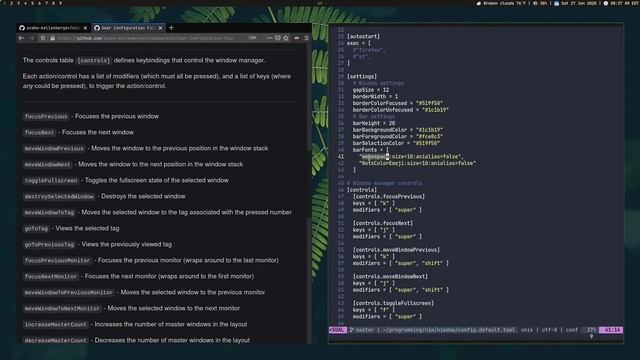The image size is (640, 360).
Task: Click the increaseMasterCount code label
Action: [56, 324]
